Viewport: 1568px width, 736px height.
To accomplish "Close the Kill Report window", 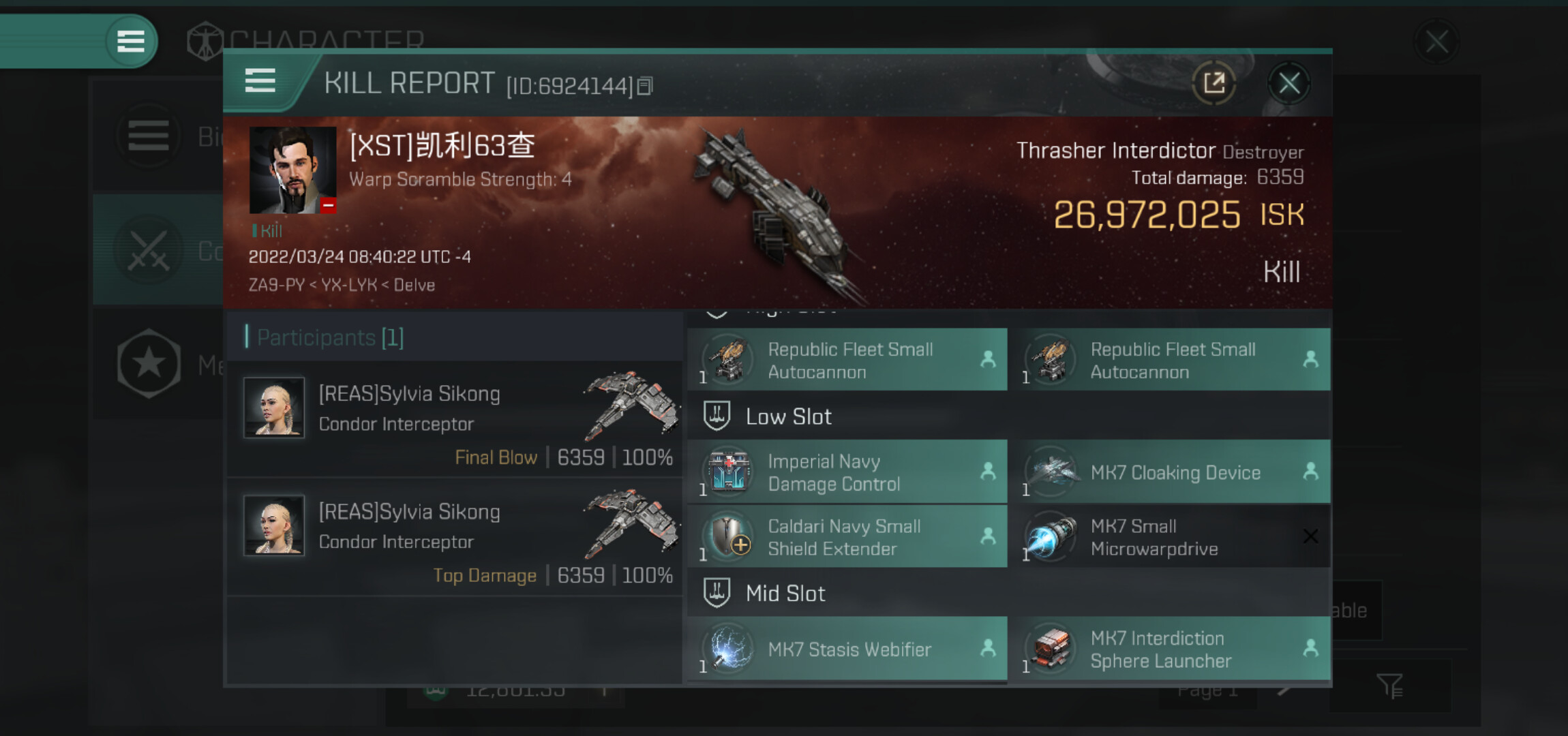I will point(1288,84).
